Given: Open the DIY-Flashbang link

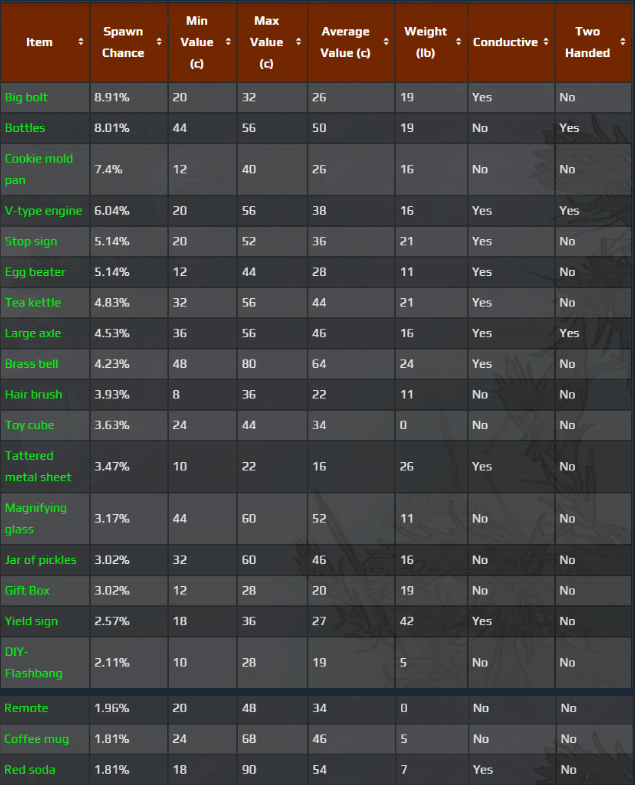Looking at the screenshot, I should pos(34,662).
